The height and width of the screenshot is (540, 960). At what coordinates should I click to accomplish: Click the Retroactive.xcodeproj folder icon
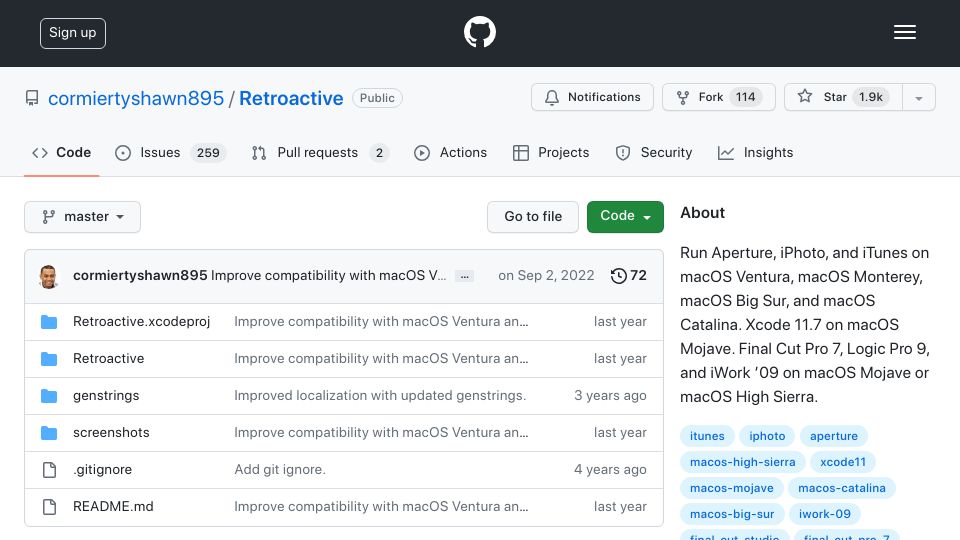tap(49, 322)
